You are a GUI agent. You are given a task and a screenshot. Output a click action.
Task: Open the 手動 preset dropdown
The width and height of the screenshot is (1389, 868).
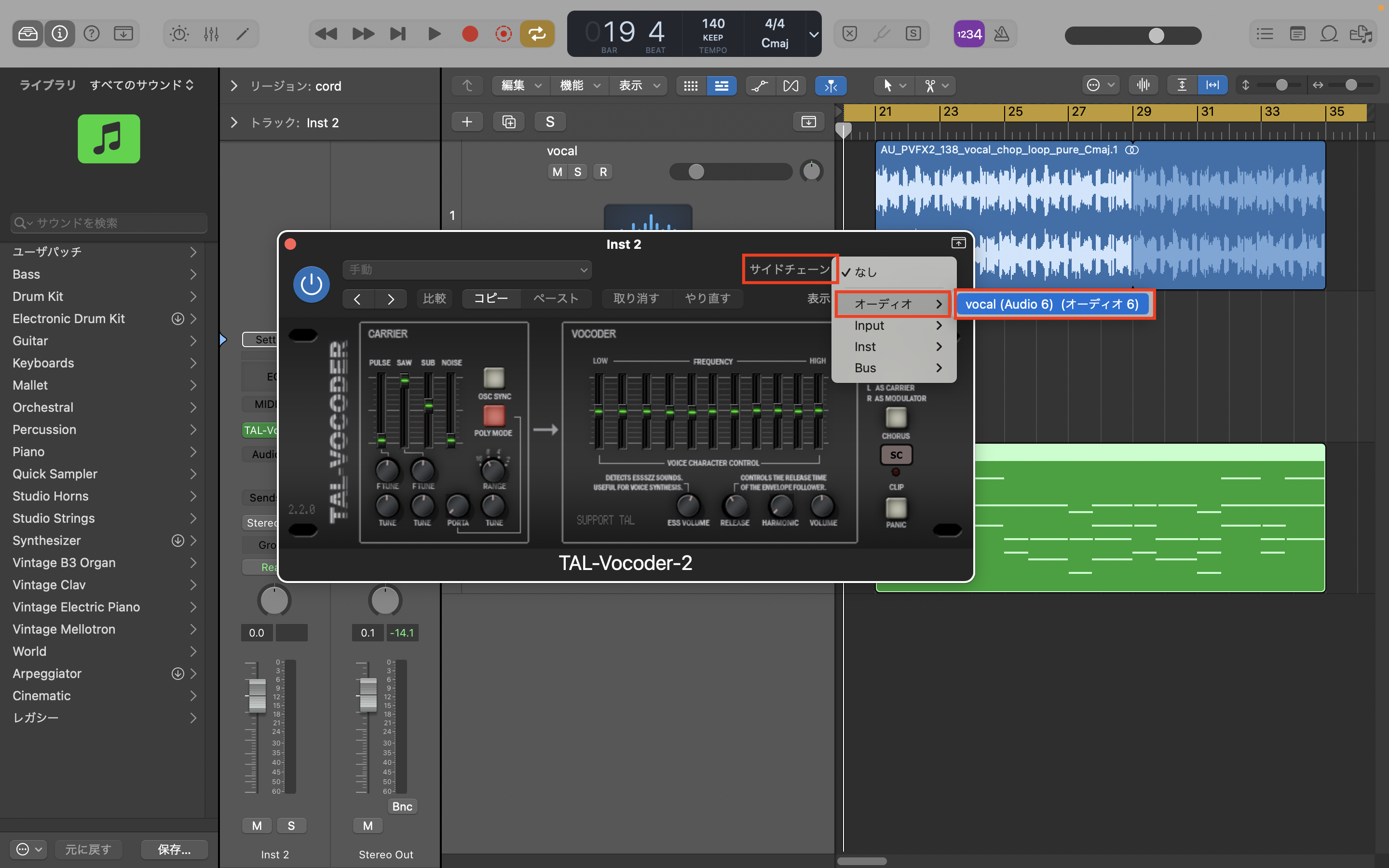[x=467, y=270]
